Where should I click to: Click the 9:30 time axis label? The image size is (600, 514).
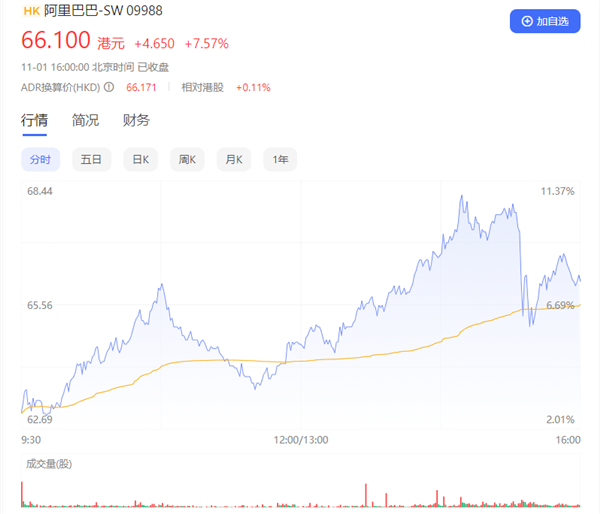pos(31,440)
